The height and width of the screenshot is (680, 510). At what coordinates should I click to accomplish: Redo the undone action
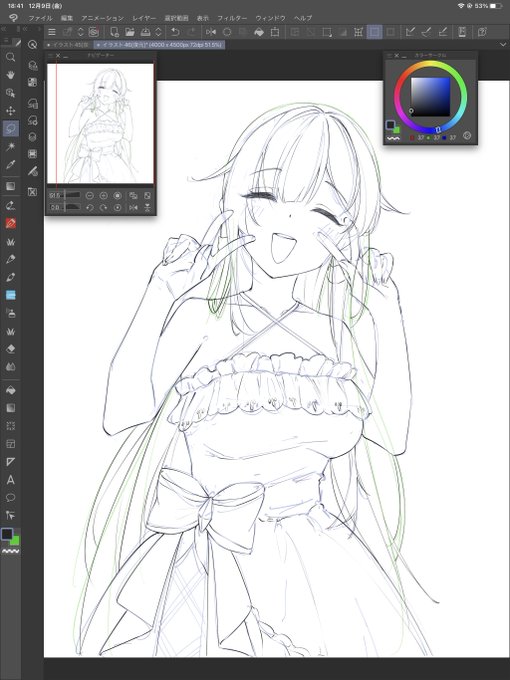click(191, 32)
